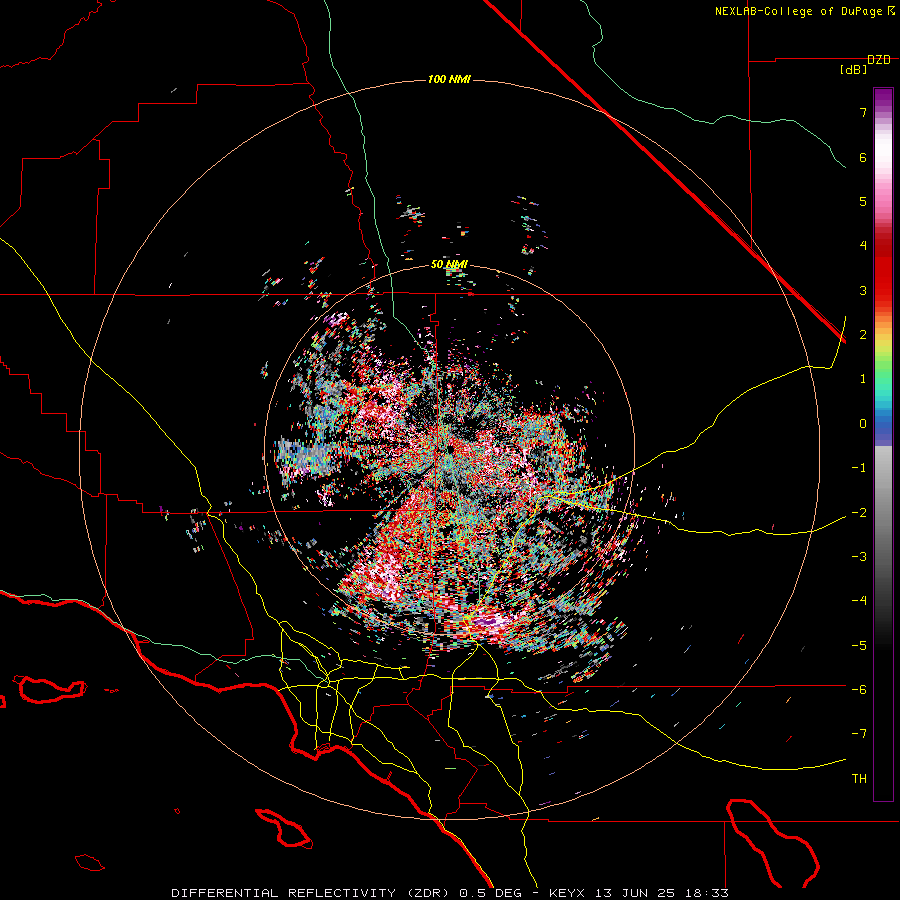Click the 0.5 DEG elevation text
Viewport: 900px width, 900px height.
pyautogui.click(x=490, y=893)
